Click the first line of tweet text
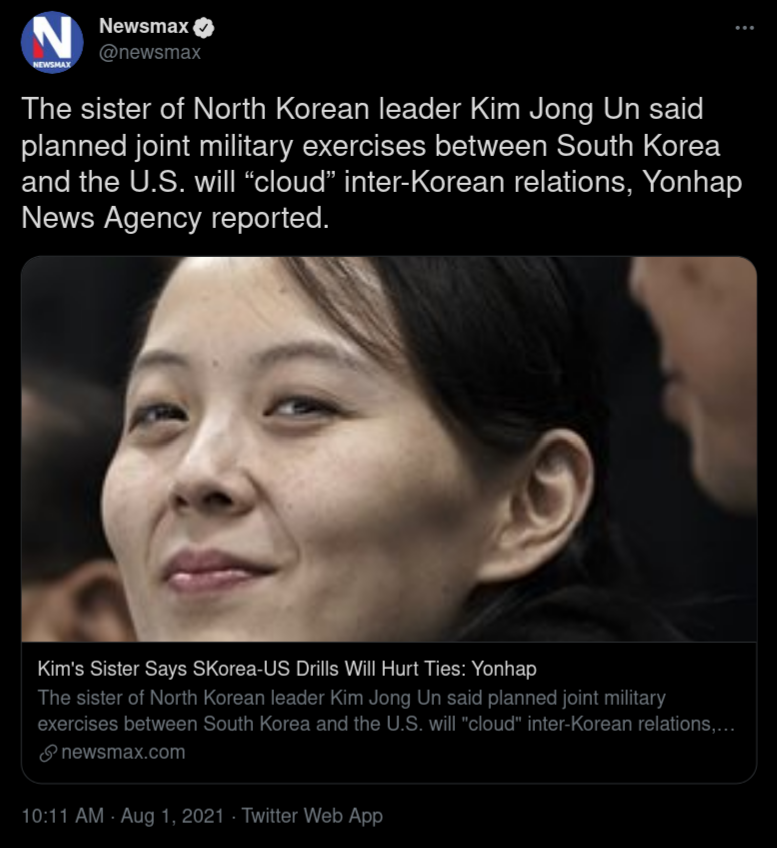 coord(362,109)
